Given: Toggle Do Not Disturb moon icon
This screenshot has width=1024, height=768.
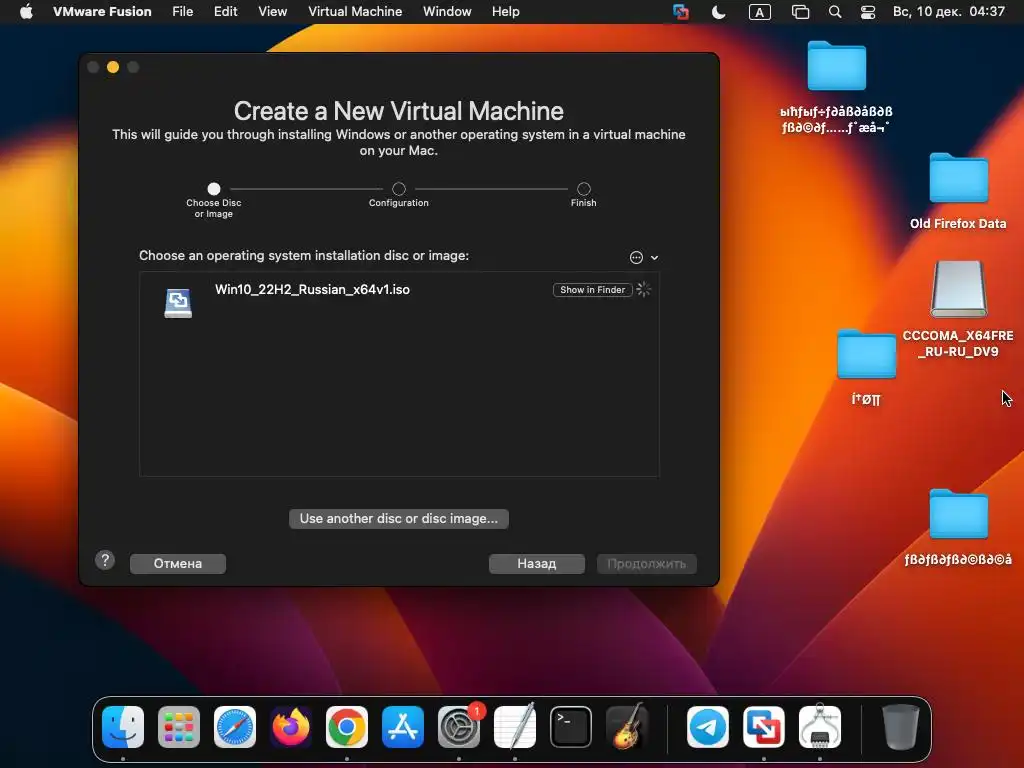Looking at the screenshot, I should (x=718, y=12).
